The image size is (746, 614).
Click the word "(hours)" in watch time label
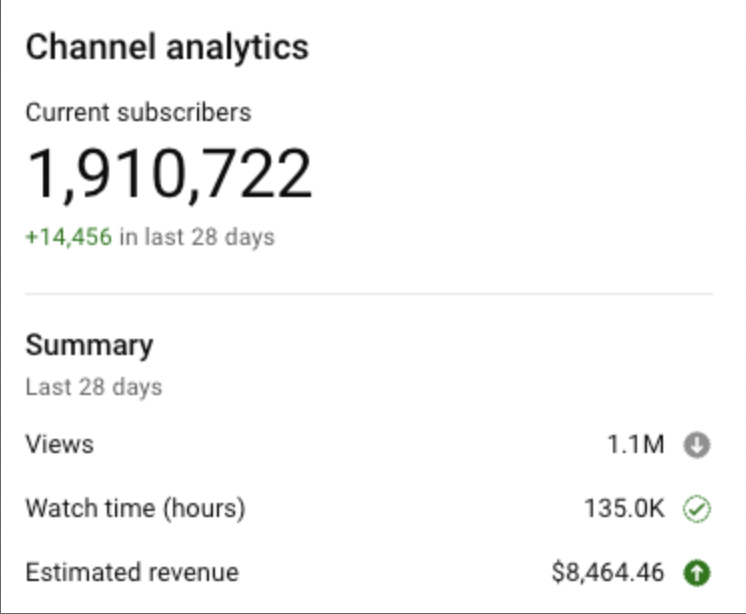click(205, 508)
